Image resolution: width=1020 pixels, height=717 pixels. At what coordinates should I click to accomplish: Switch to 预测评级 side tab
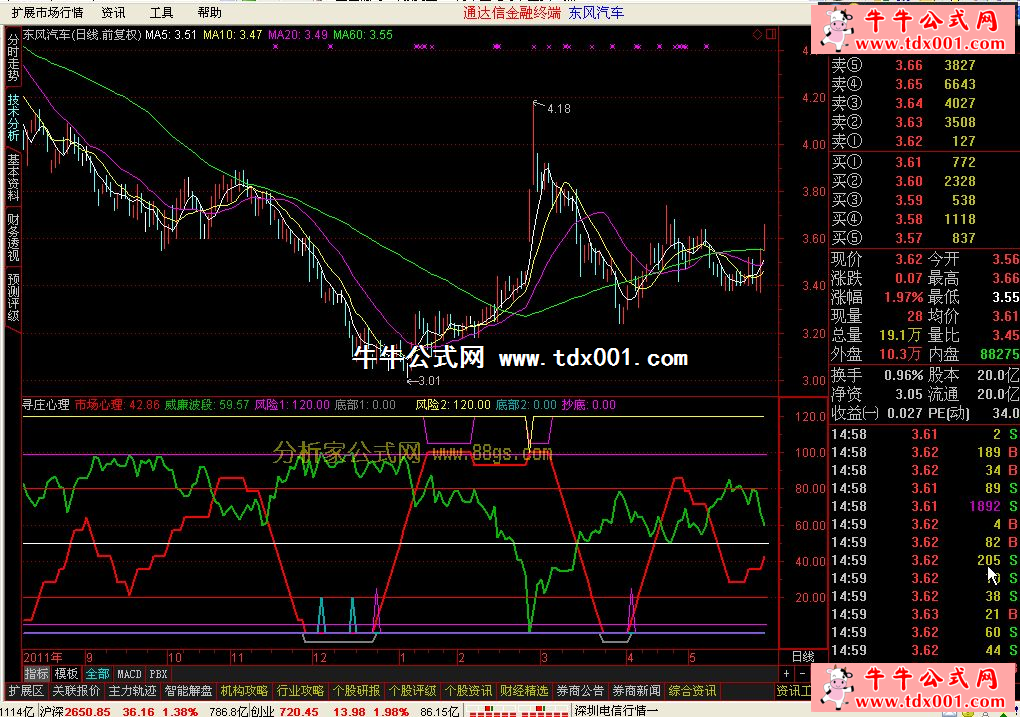pyautogui.click(x=13, y=297)
